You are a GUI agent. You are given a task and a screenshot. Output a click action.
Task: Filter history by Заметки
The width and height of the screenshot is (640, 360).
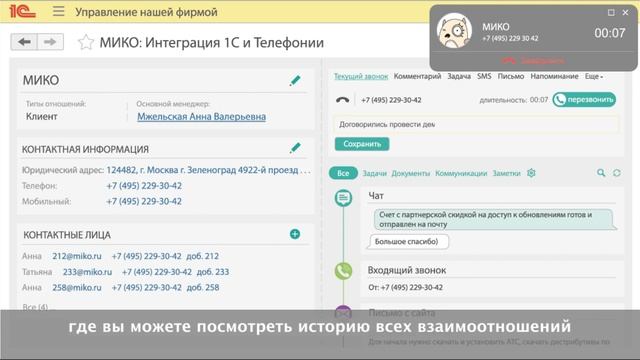click(507, 173)
